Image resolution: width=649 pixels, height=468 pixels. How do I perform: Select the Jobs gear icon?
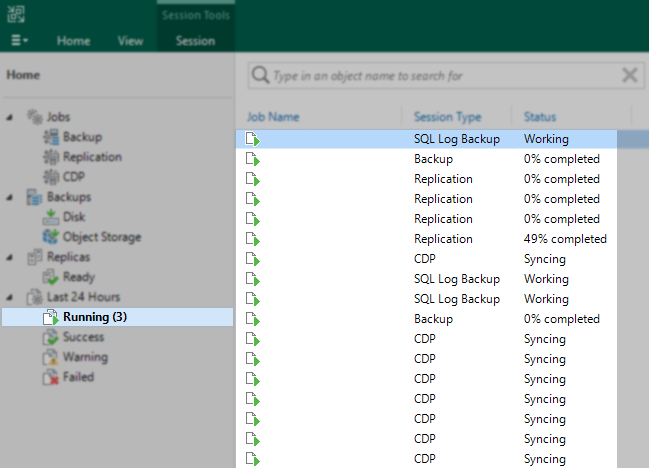[x=35, y=117]
